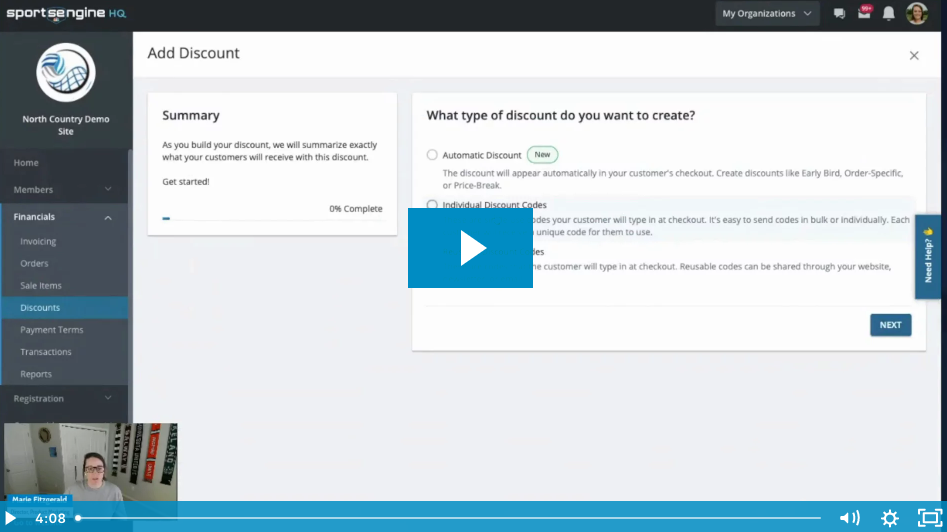Click the NEXT button

(x=890, y=325)
